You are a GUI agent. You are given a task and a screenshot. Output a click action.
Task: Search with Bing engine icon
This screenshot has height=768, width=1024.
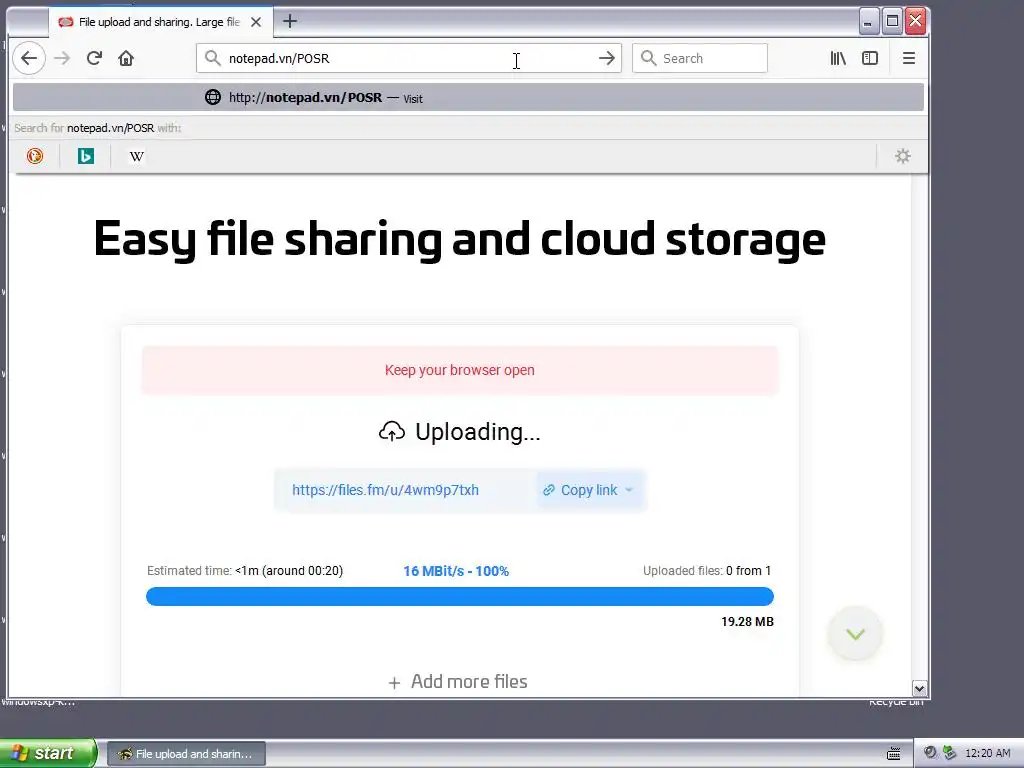pos(86,156)
